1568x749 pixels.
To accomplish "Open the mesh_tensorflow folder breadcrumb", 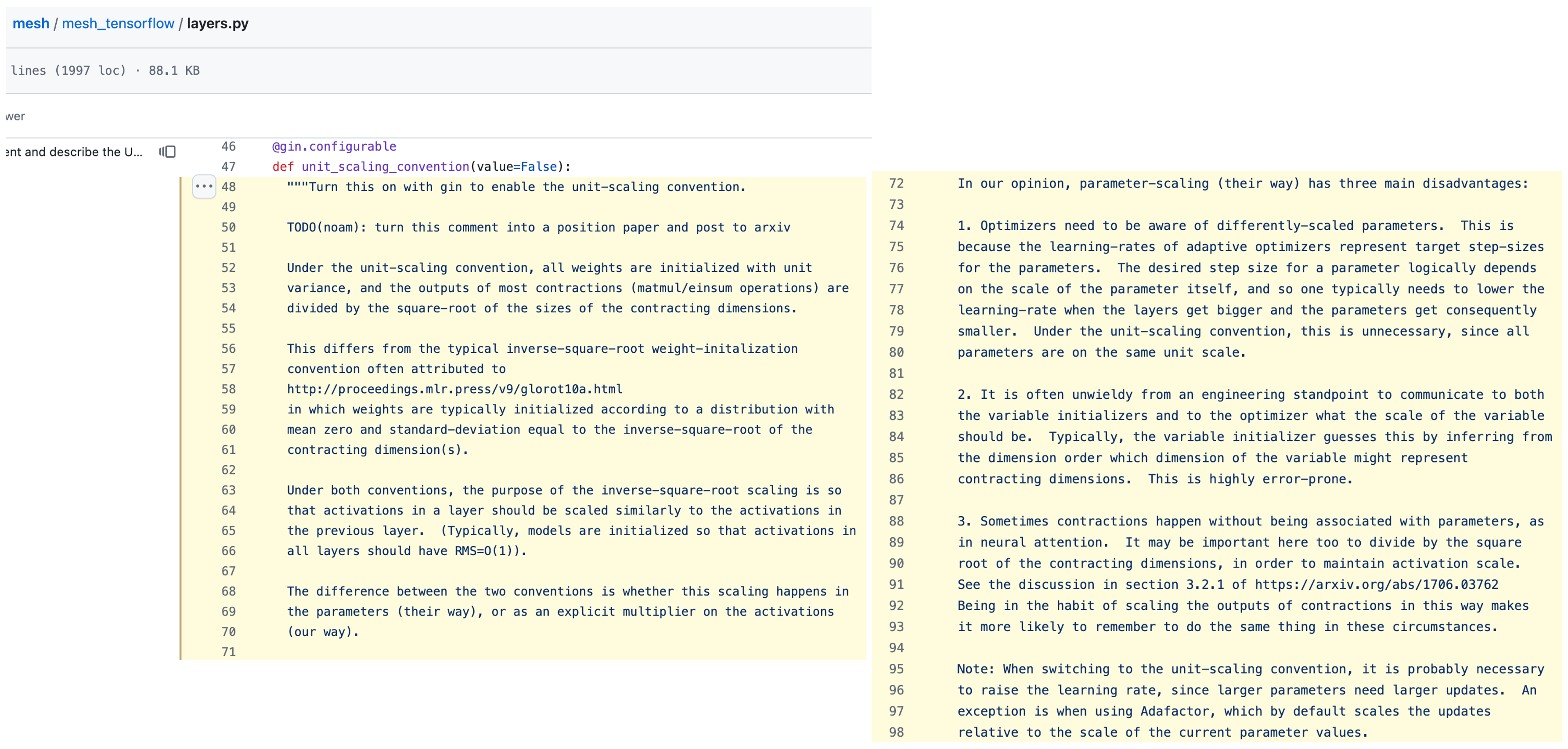I will coord(118,23).
